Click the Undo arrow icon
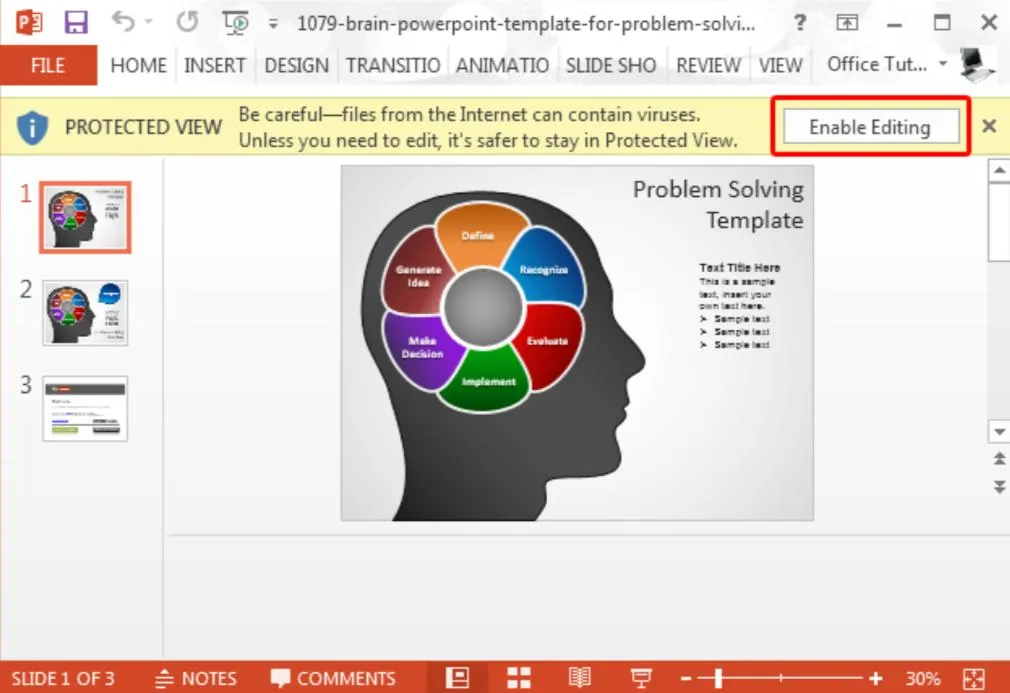1010x693 pixels. (x=123, y=21)
